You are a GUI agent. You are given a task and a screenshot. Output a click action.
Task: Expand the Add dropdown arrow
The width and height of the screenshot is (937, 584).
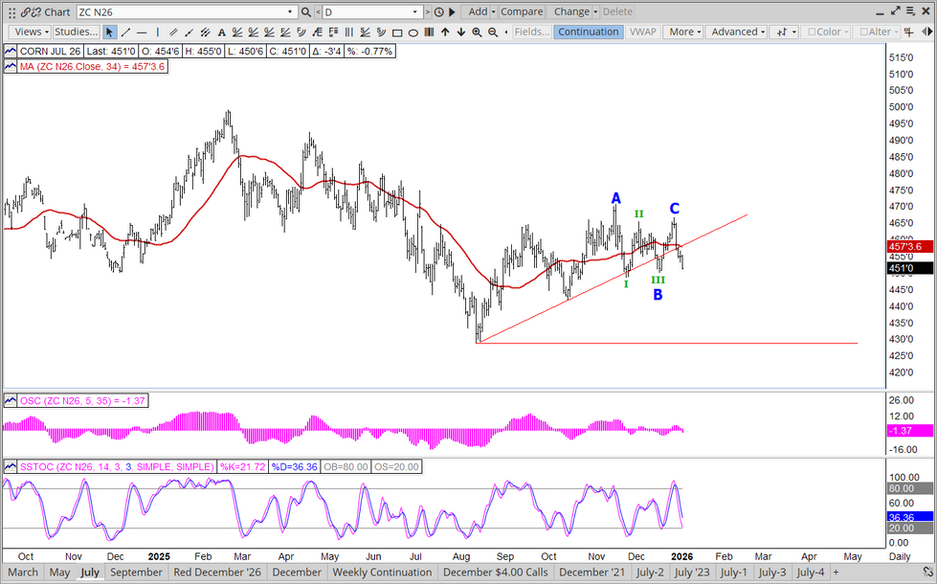[494, 12]
